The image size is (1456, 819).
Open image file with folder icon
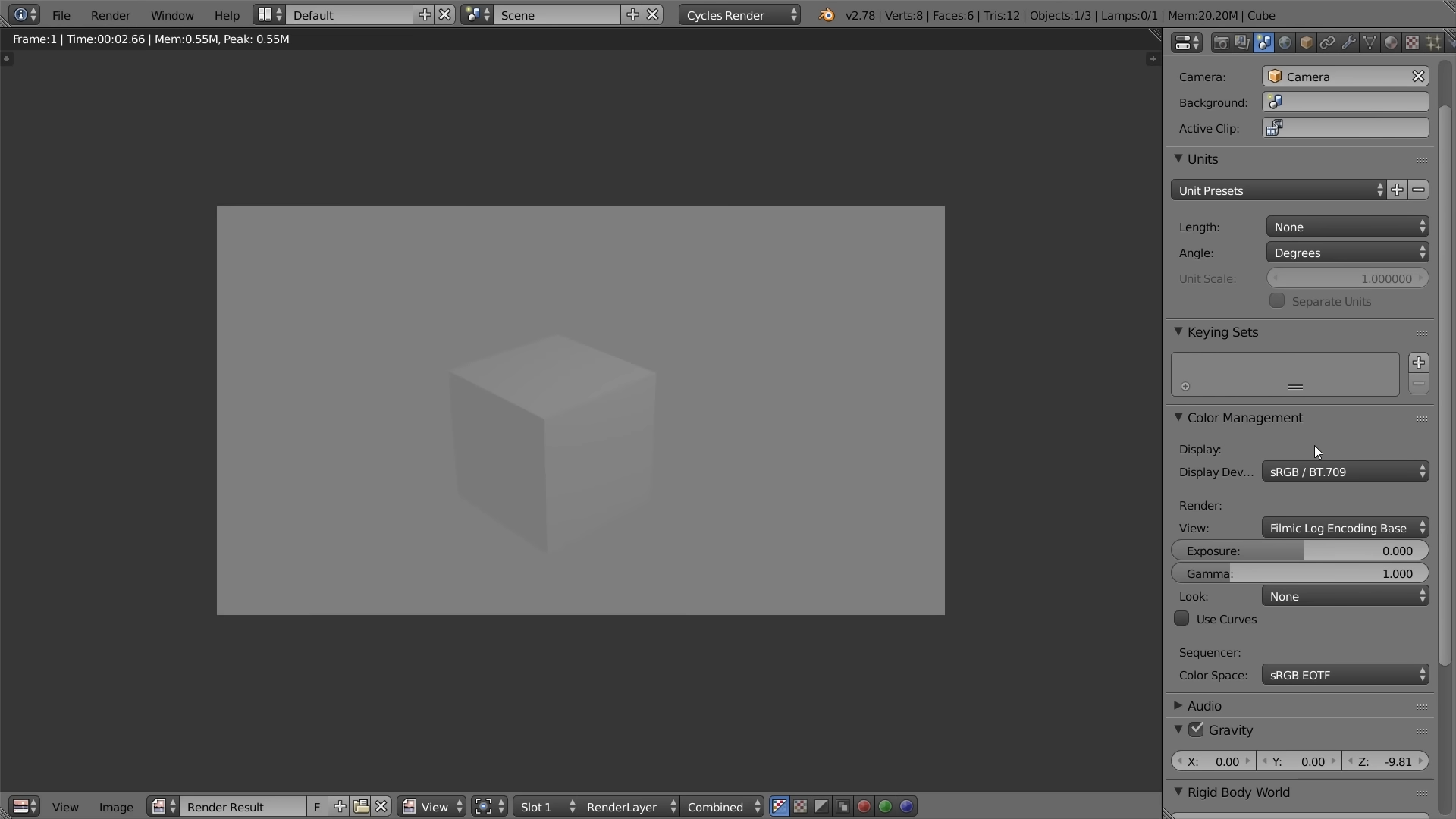coord(361,806)
